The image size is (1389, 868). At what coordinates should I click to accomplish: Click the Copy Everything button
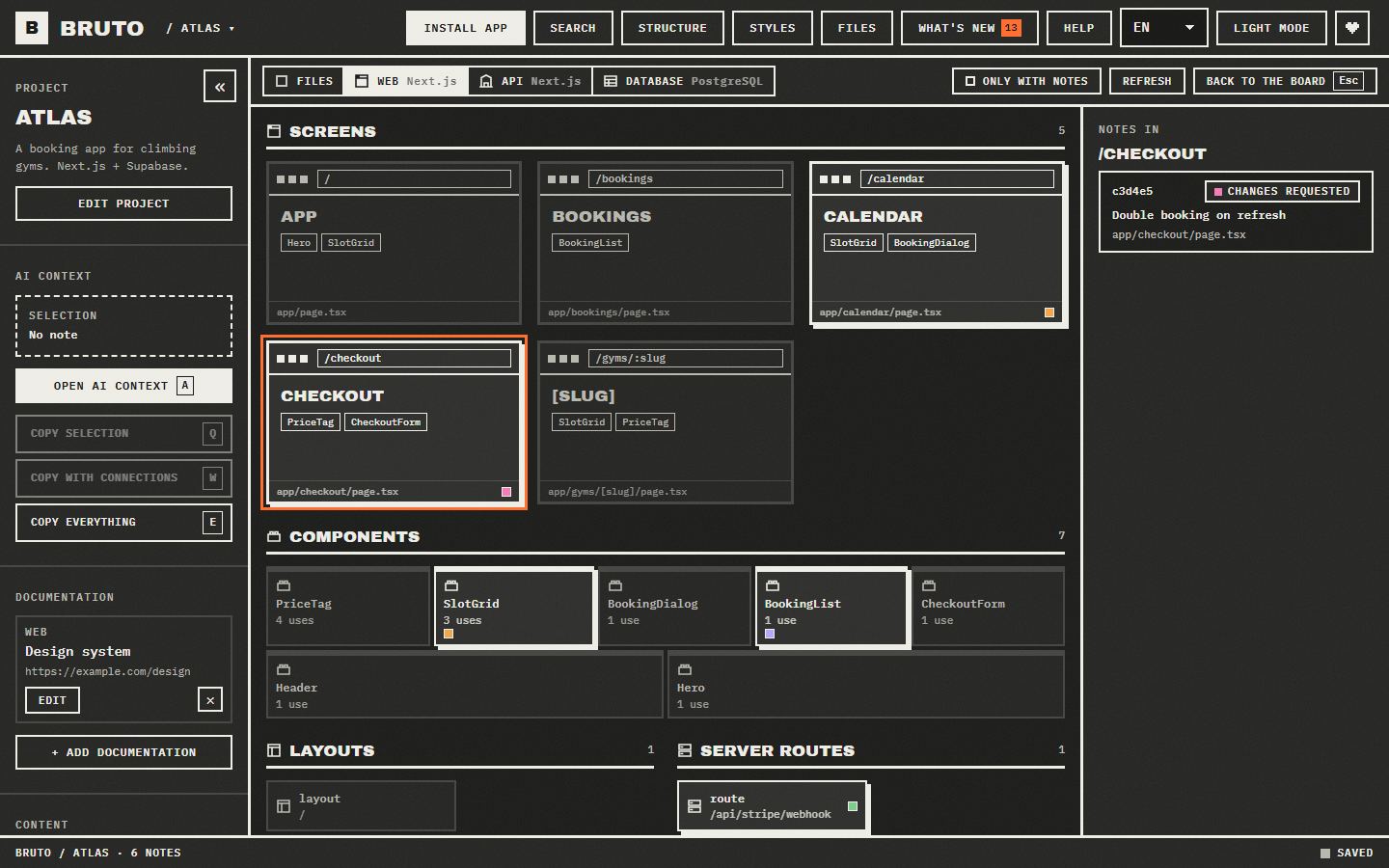(x=123, y=523)
